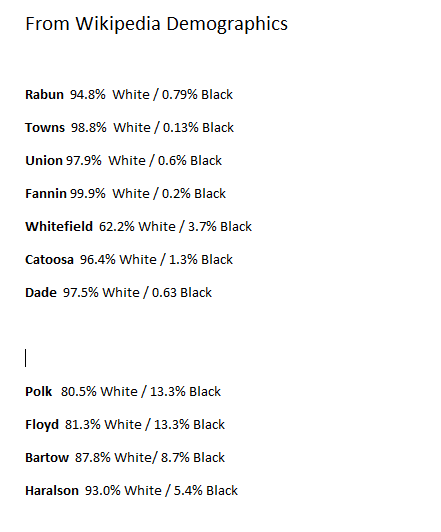The image size is (441, 532).
Task: Click '5.4% Black' in the Haralson line
Action: [x=206, y=491]
